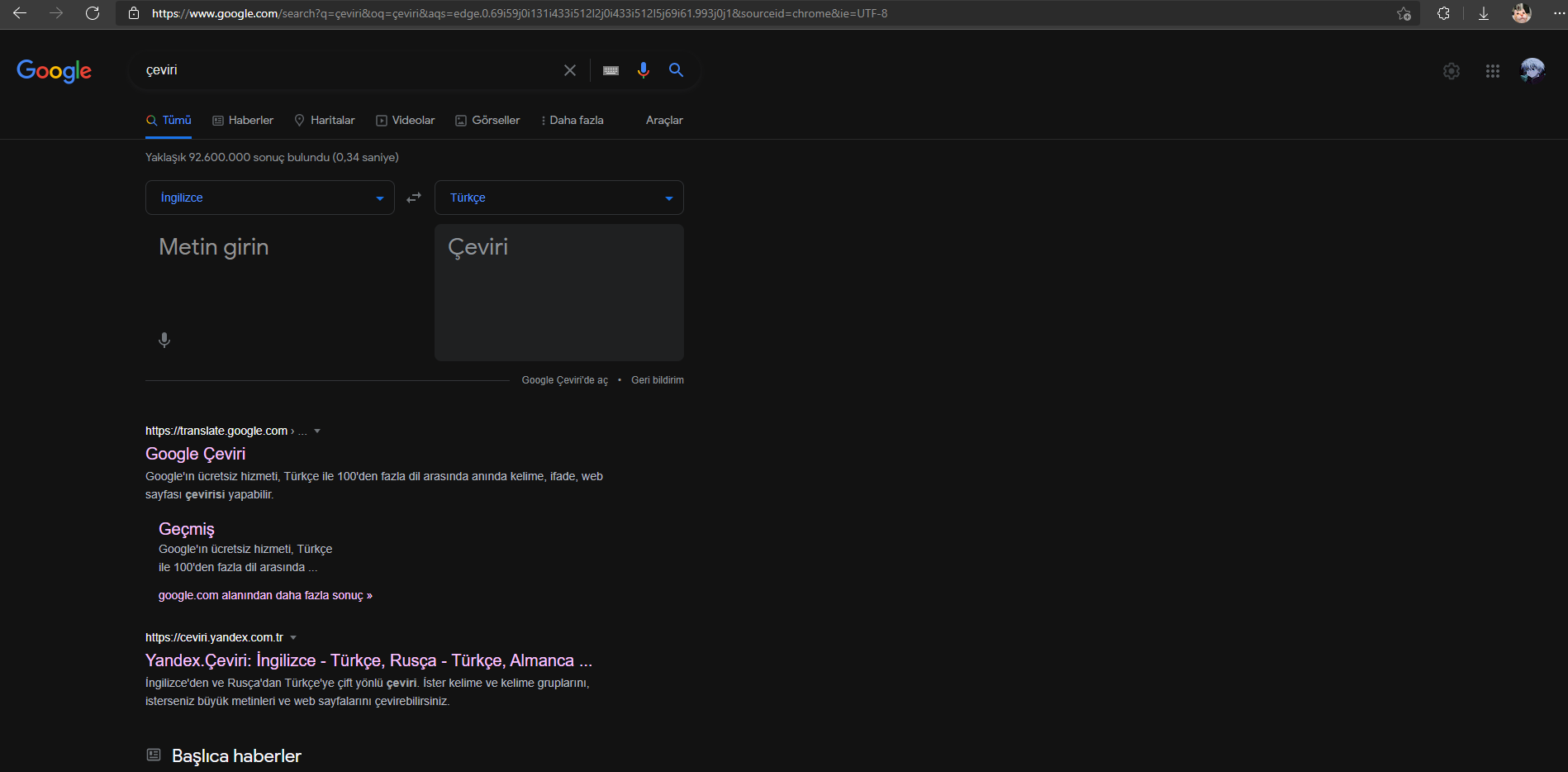Switch to the Haritalar tab
Viewport: 1568px width, 772px height.
pos(325,121)
